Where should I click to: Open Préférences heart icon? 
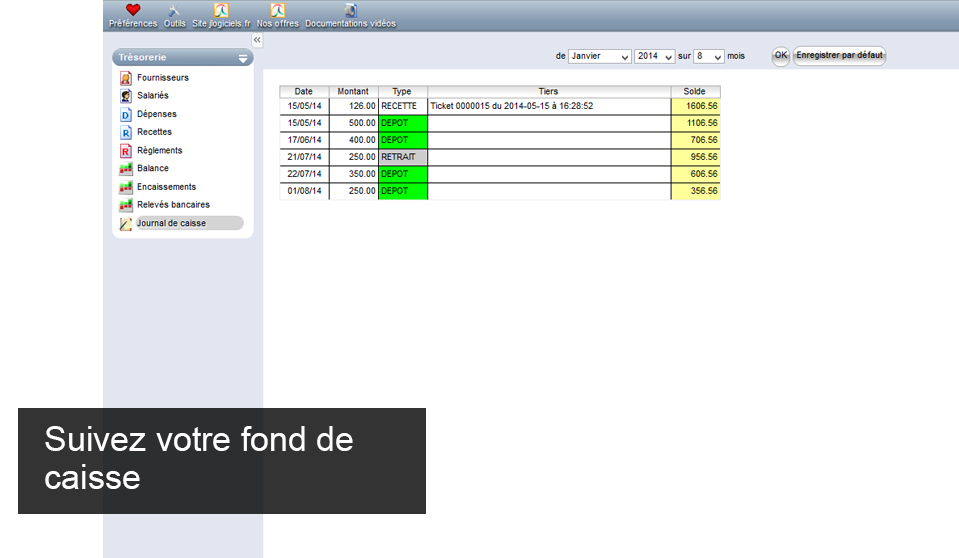(x=133, y=10)
